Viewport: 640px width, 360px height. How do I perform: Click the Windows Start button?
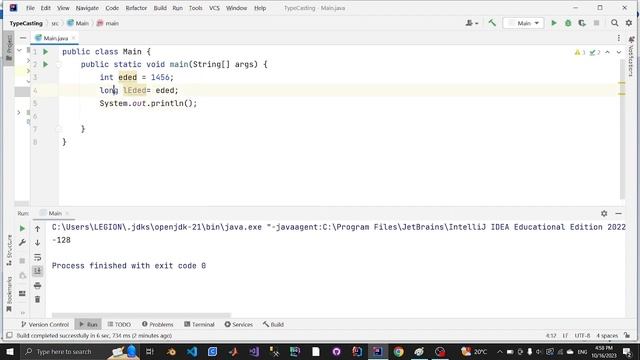click(x=9, y=351)
